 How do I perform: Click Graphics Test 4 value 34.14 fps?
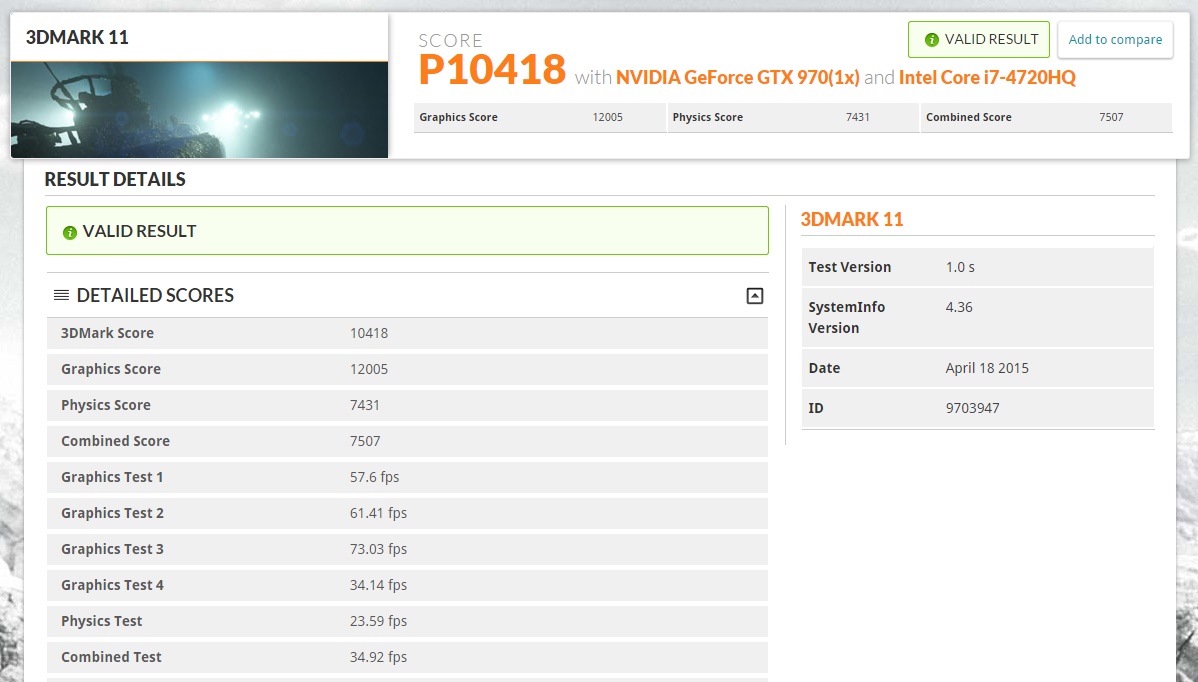(x=378, y=585)
